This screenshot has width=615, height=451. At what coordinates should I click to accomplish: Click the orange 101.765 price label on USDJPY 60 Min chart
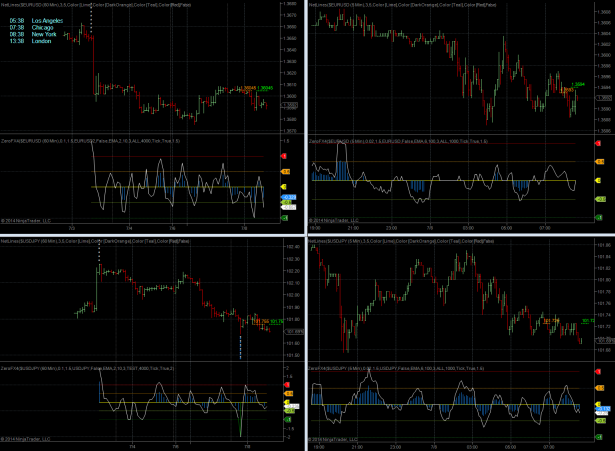tap(261, 322)
